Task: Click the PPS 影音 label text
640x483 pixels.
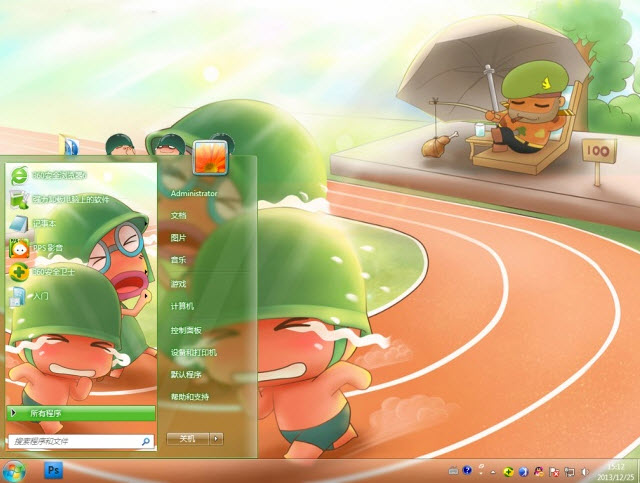Action: coord(48,248)
